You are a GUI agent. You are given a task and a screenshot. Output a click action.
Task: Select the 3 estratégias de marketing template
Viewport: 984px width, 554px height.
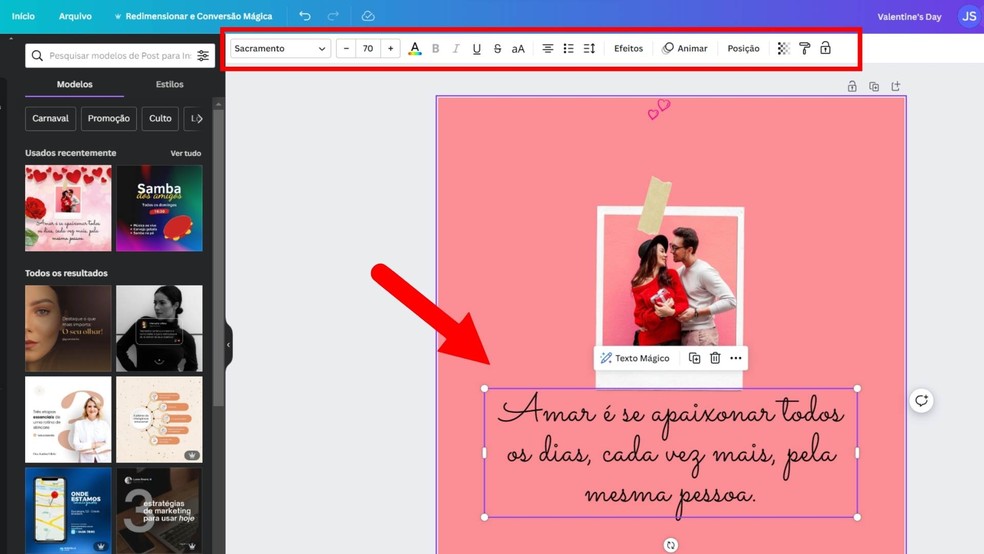pyautogui.click(x=159, y=510)
